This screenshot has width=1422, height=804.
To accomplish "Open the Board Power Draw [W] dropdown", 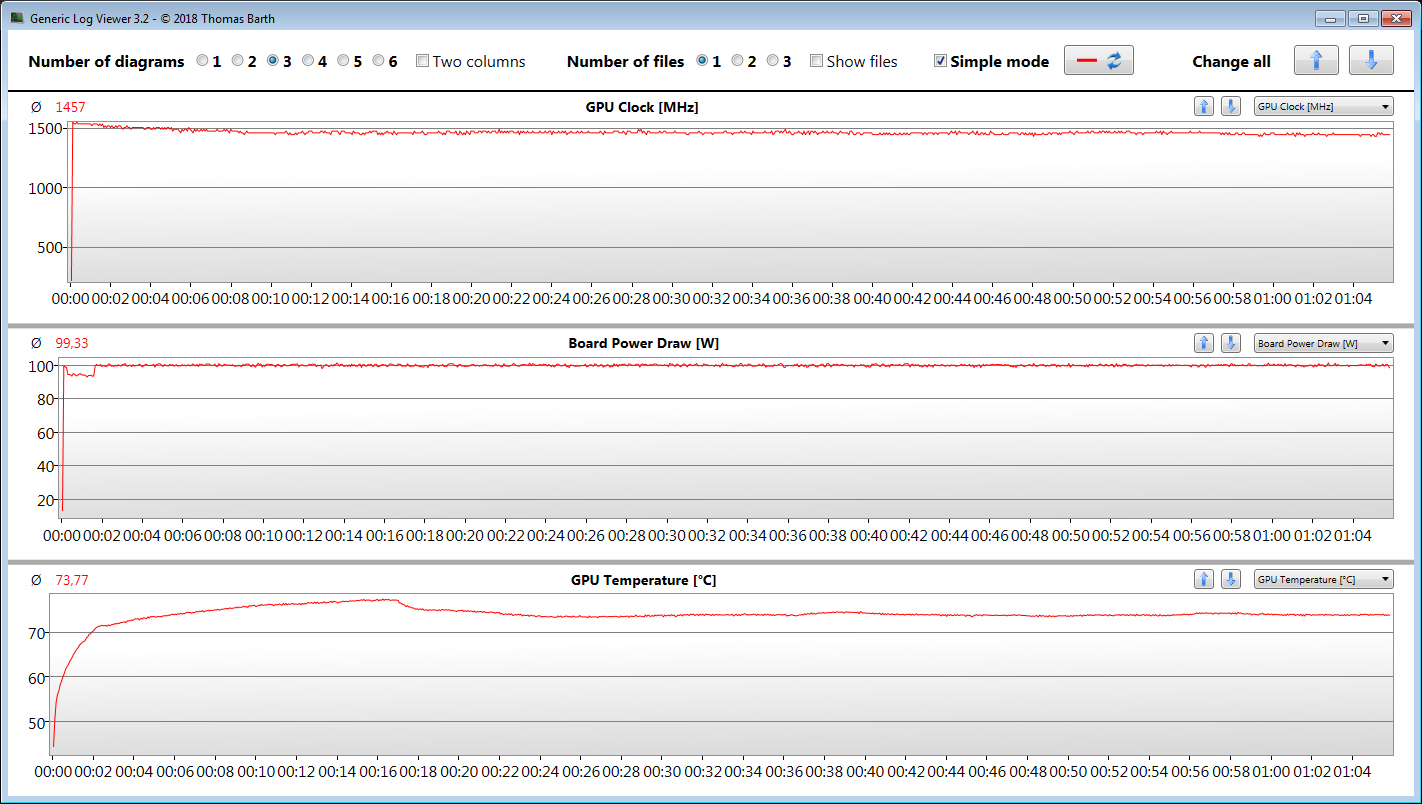I will (x=1324, y=343).
